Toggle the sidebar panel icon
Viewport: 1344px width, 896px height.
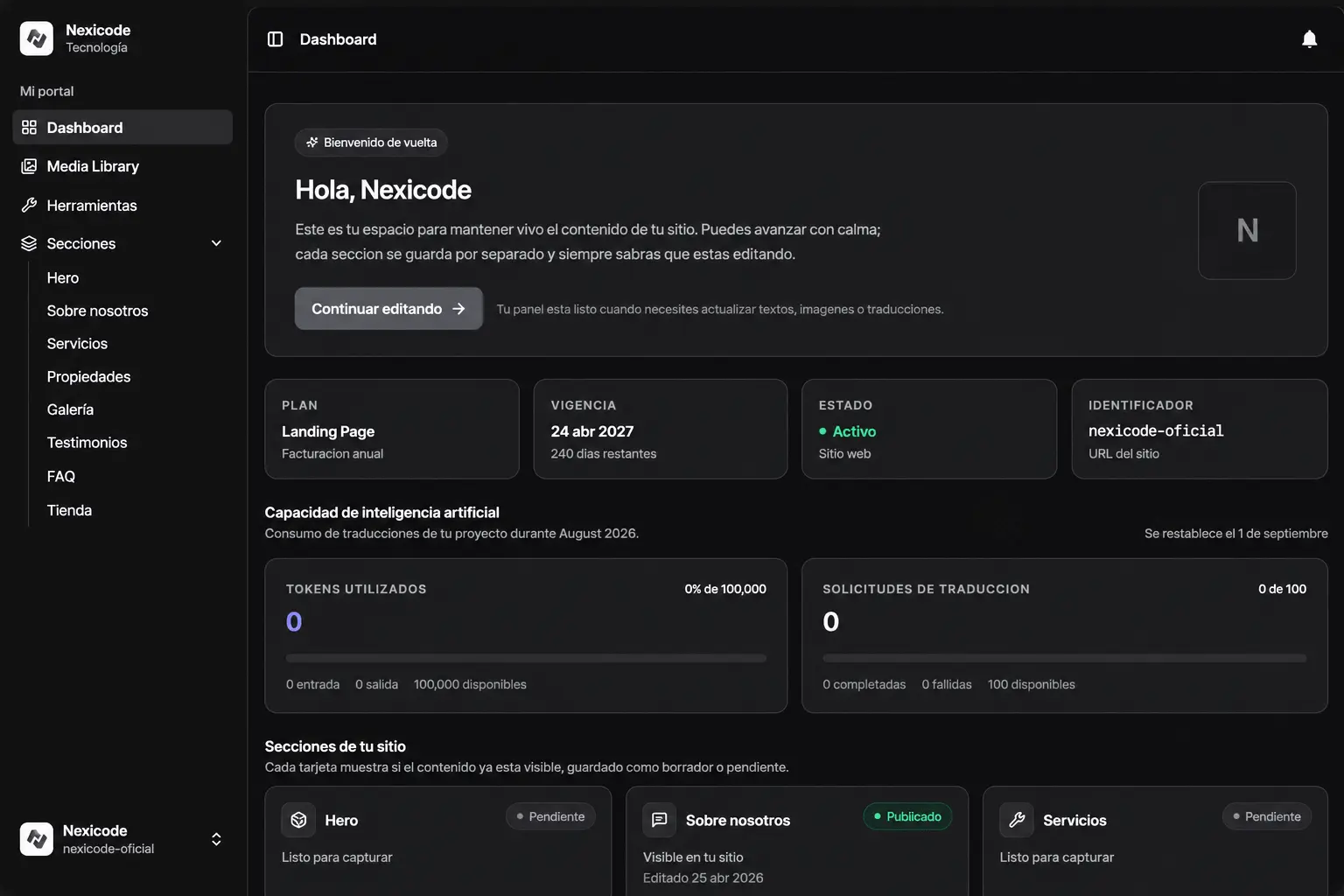coord(275,39)
